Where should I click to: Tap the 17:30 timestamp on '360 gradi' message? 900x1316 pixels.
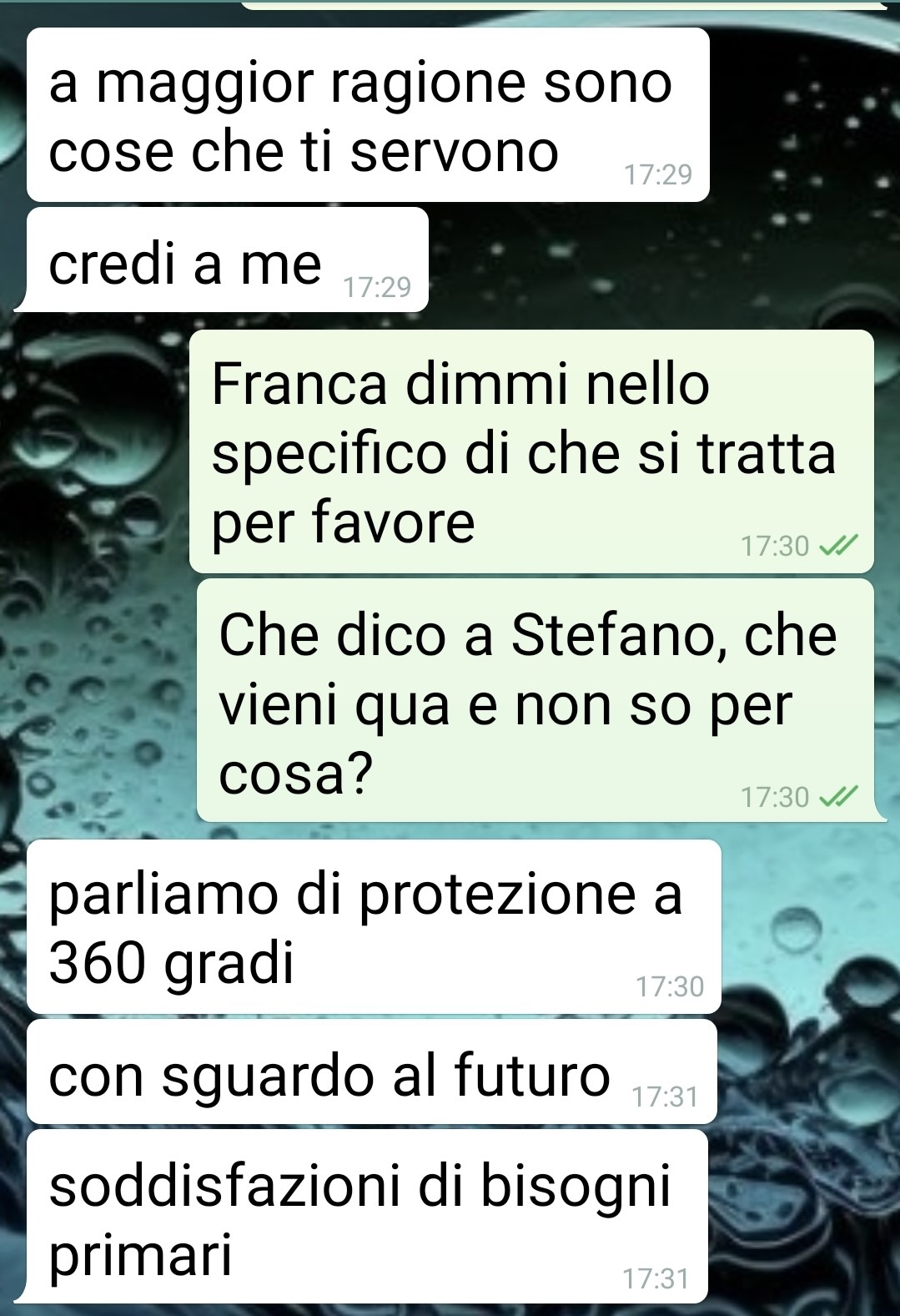pyautogui.click(x=670, y=987)
